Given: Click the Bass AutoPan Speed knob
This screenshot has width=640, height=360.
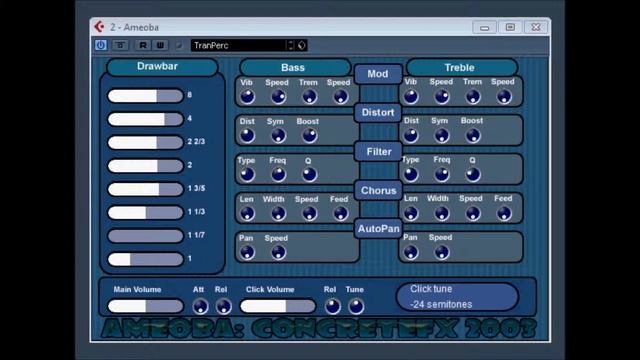Looking at the screenshot, I should [x=278, y=252].
